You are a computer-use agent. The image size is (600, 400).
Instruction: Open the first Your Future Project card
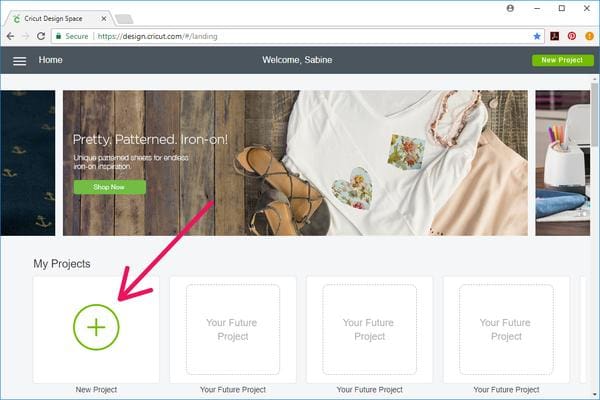pos(233,330)
